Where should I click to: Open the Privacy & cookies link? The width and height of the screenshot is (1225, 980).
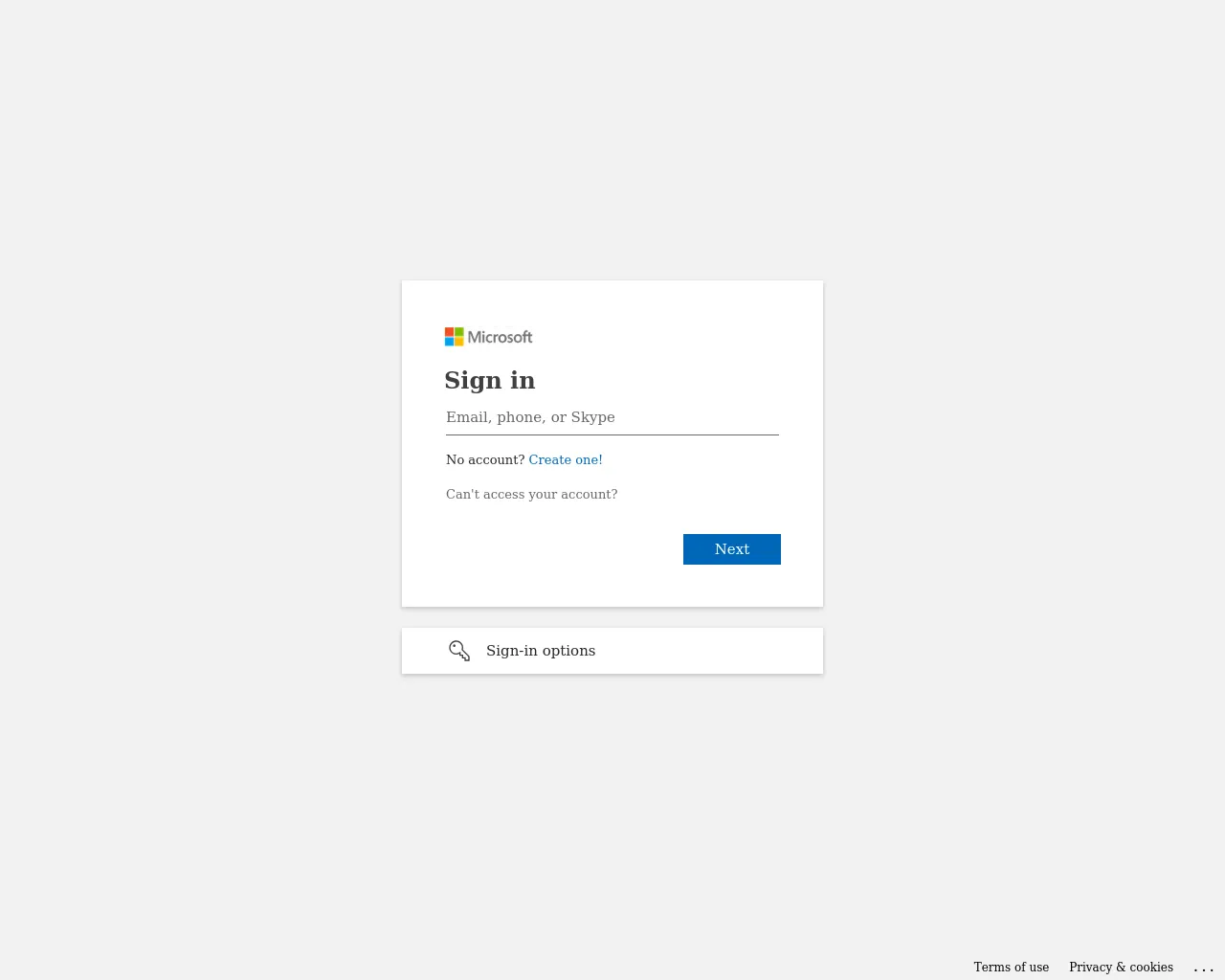coord(1121,967)
